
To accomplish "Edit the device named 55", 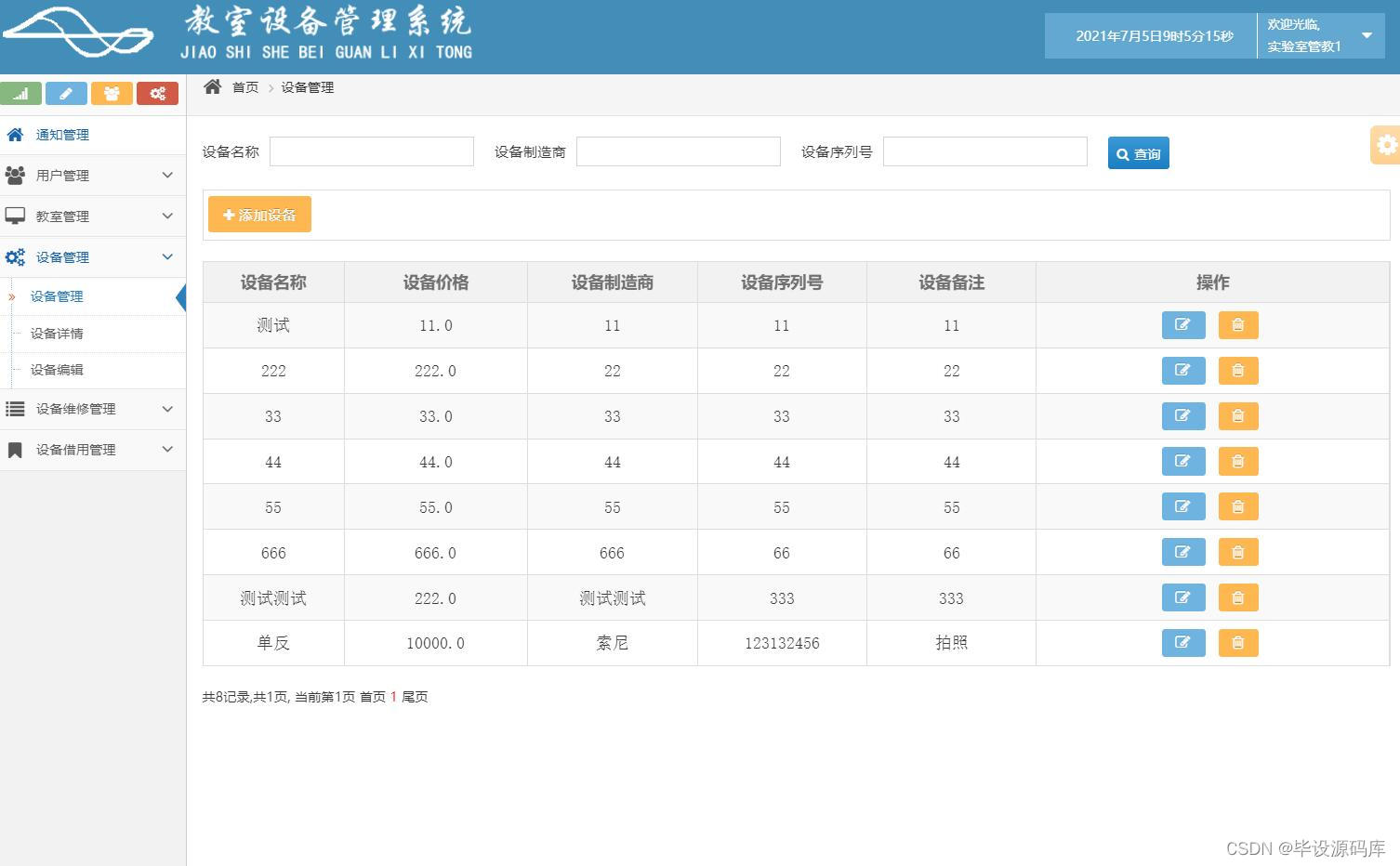I will point(1183,507).
